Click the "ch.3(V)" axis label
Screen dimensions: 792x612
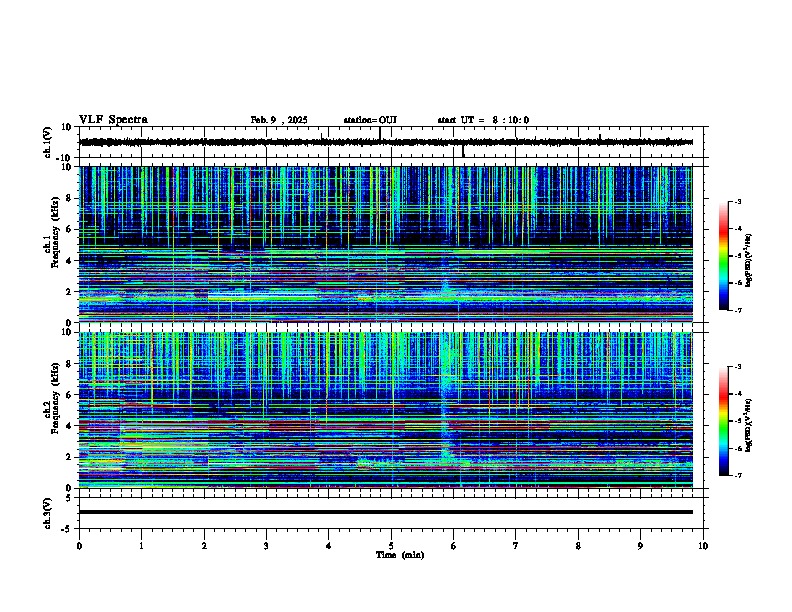48,513
